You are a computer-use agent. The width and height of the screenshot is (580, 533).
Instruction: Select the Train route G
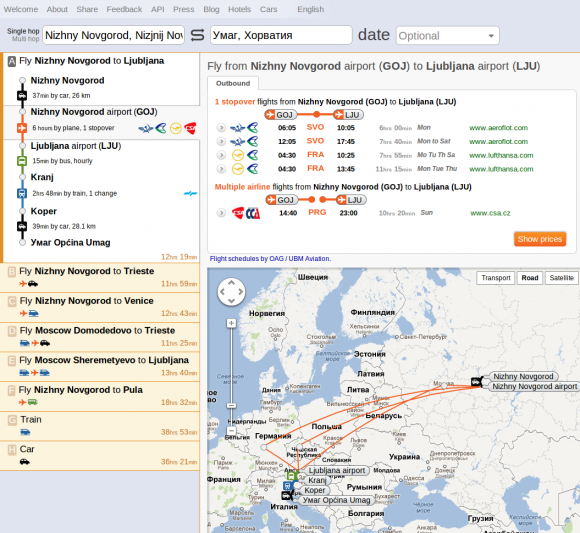(x=100, y=426)
